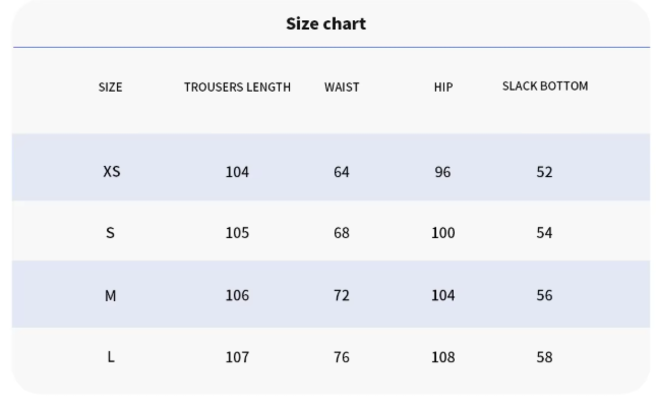The height and width of the screenshot is (404, 660).
Task: Click slack bottom value 56 for M
Action: click(544, 295)
